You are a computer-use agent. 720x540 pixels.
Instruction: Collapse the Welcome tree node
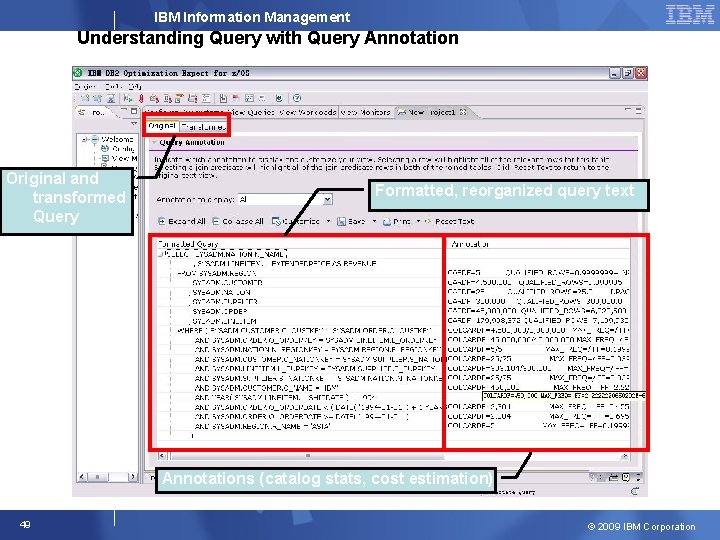[x=84, y=139]
